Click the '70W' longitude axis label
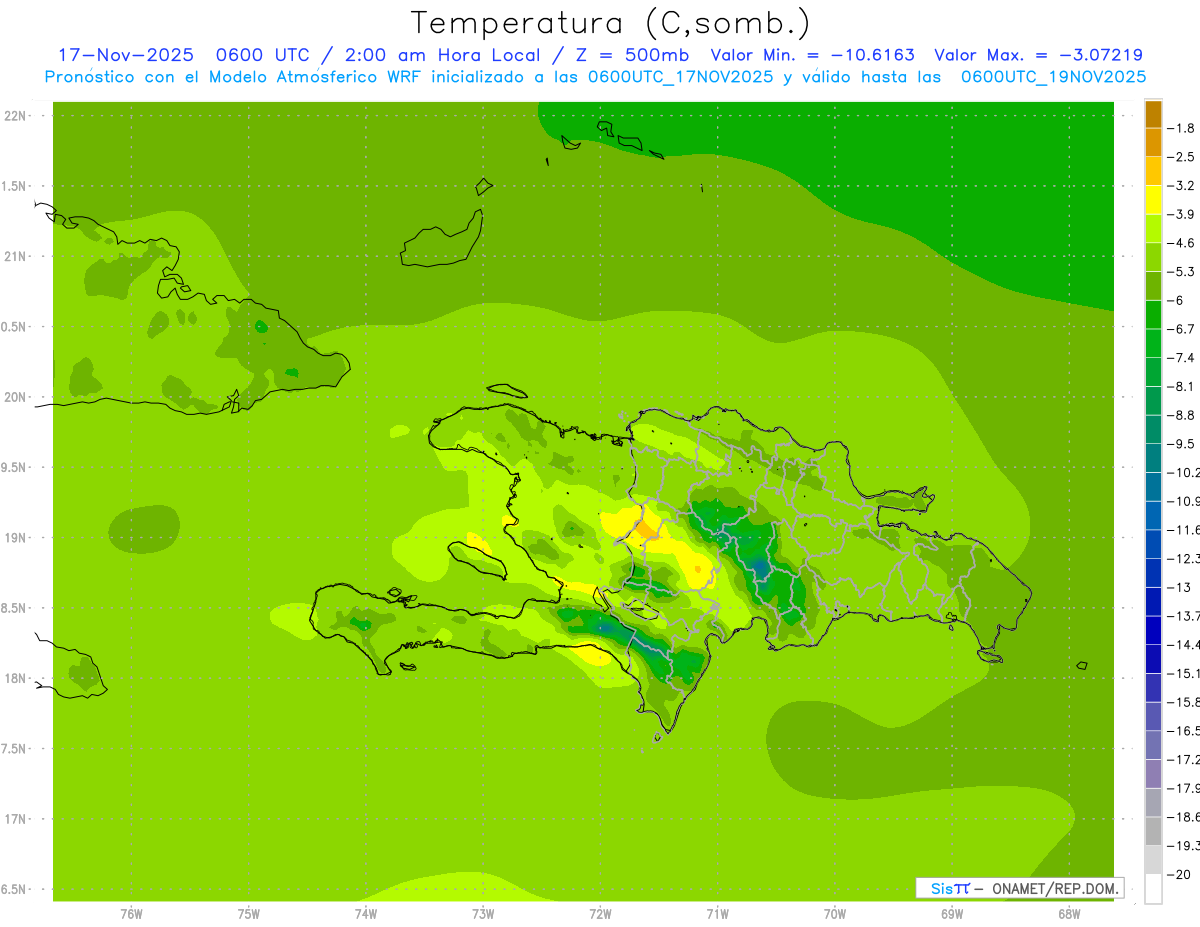 point(835,913)
